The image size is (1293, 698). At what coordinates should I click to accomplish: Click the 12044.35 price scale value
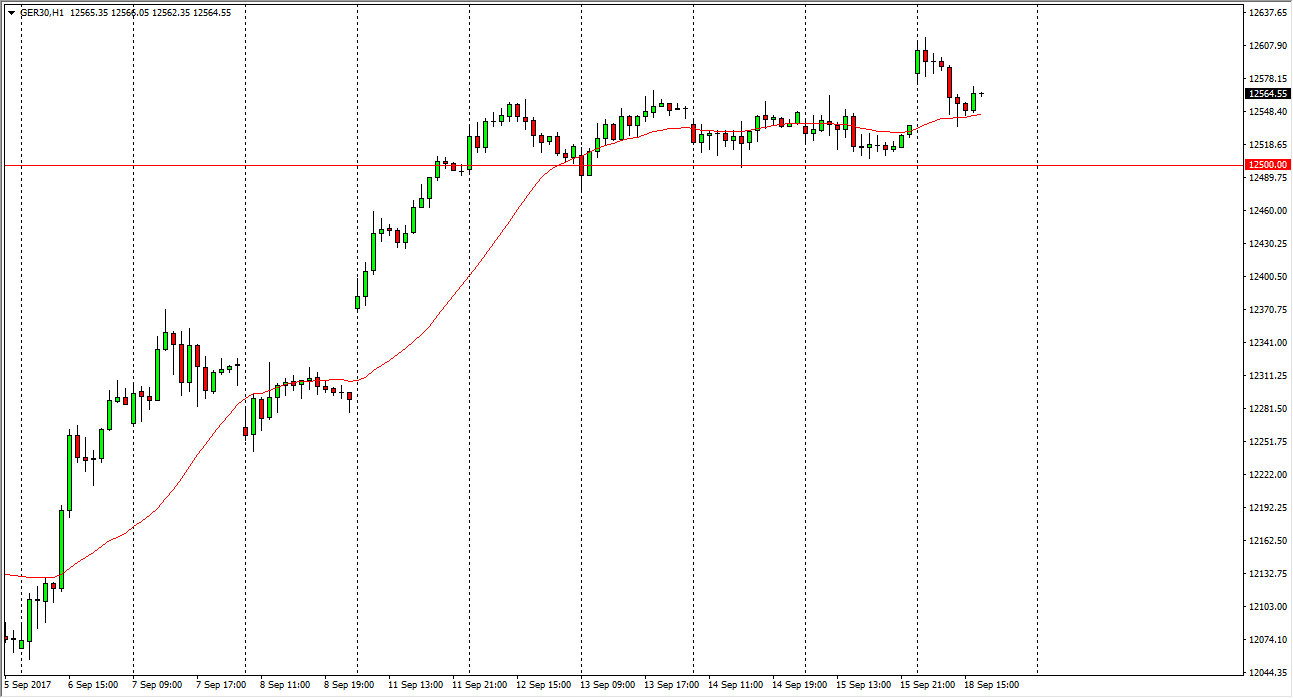(x=1267, y=673)
